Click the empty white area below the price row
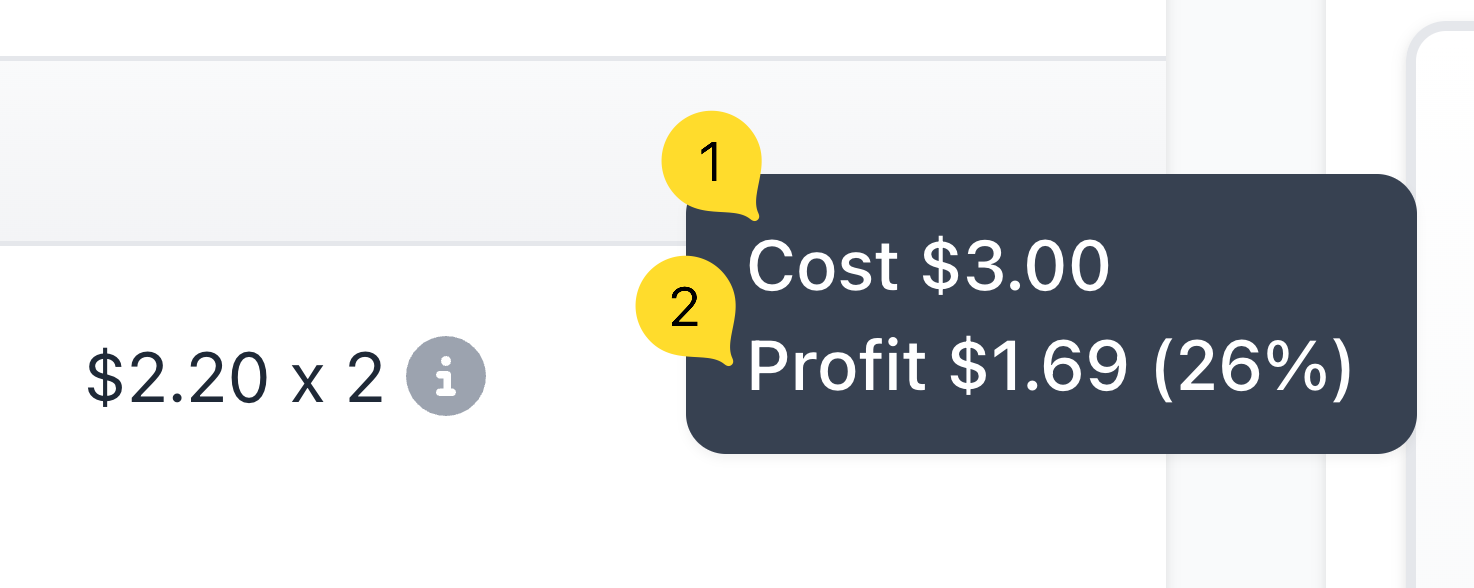The height and width of the screenshot is (588, 1474). pyautogui.click(x=500, y=510)
